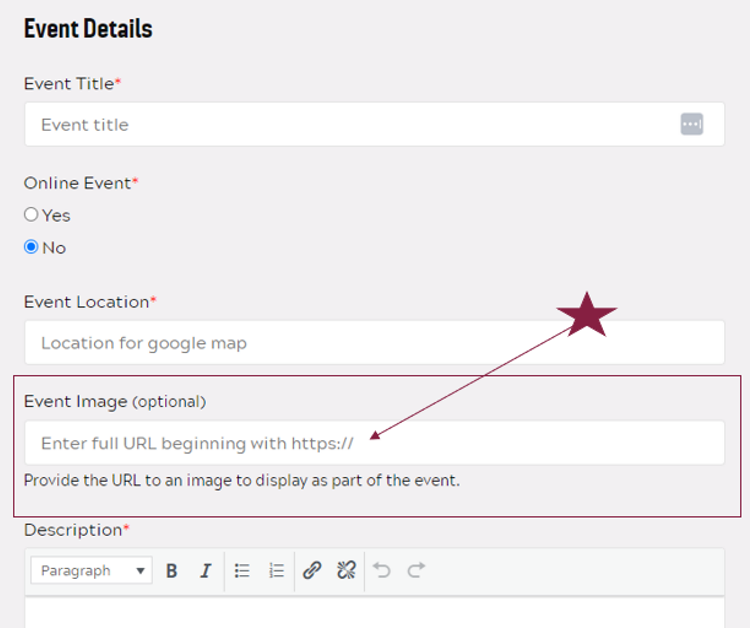Click inside the Description text area
This screenshot has height=628, width=752.
point(375,613)
